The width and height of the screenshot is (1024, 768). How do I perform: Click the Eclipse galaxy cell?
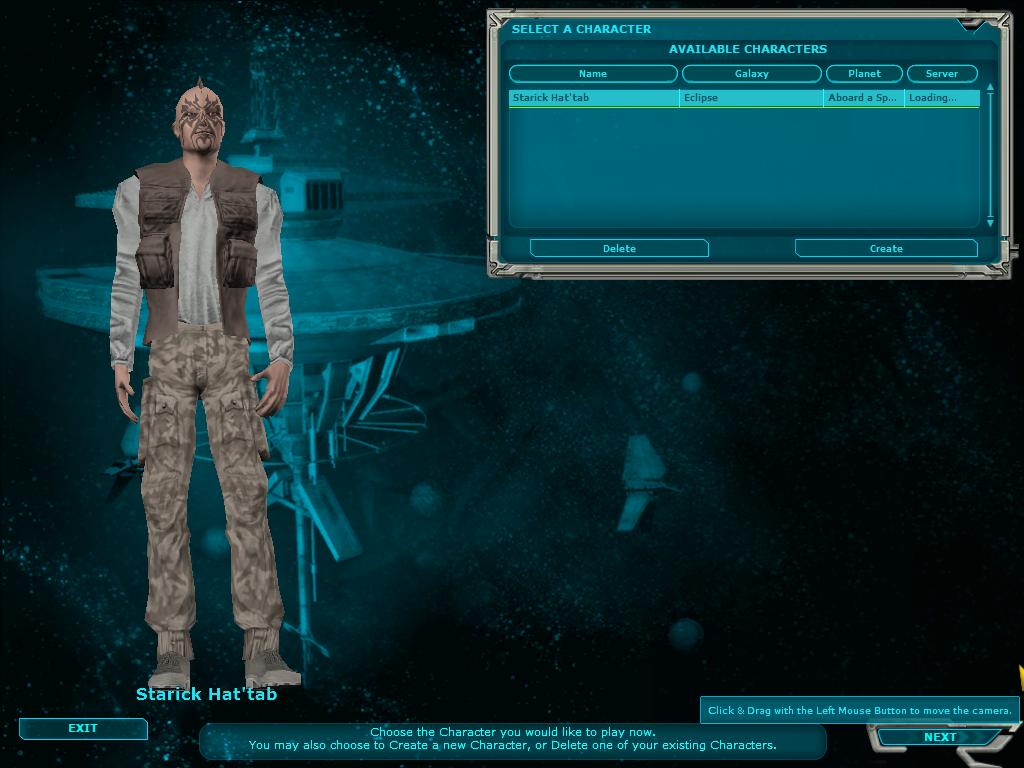(x=751, y=98)
